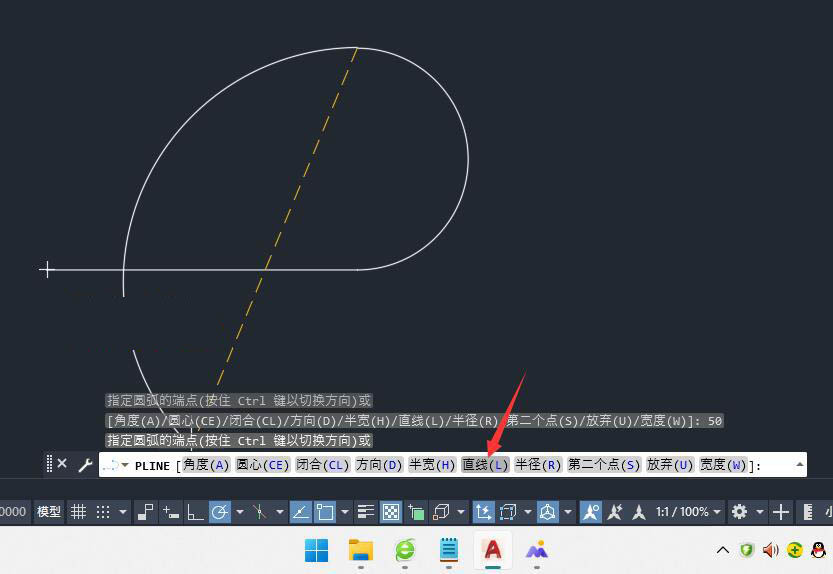Image resolution: width=833 pixels, height=574 pixels.
Task: Click the units ruler icon
Action: [808, 512]
